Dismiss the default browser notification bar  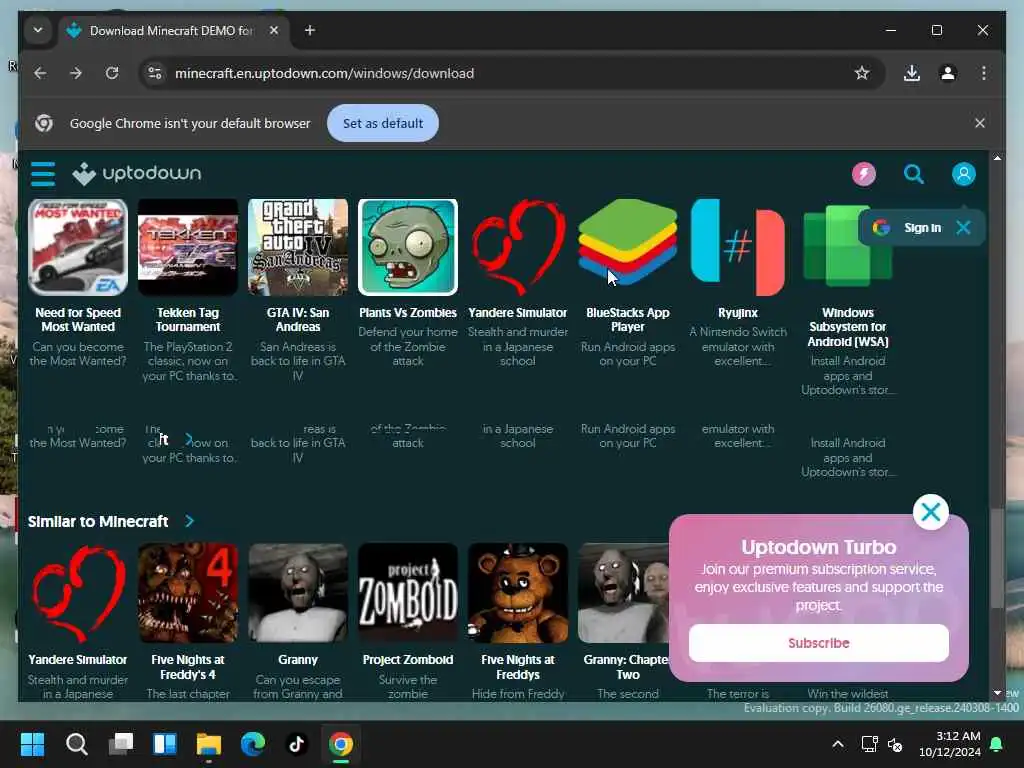coord(980,123)
